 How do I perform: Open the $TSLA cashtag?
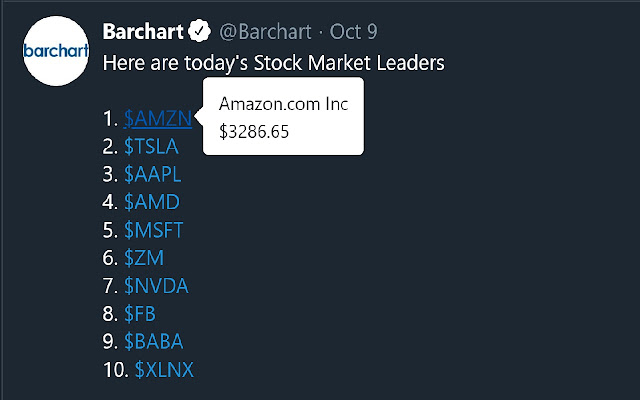(x=153, y=147)
